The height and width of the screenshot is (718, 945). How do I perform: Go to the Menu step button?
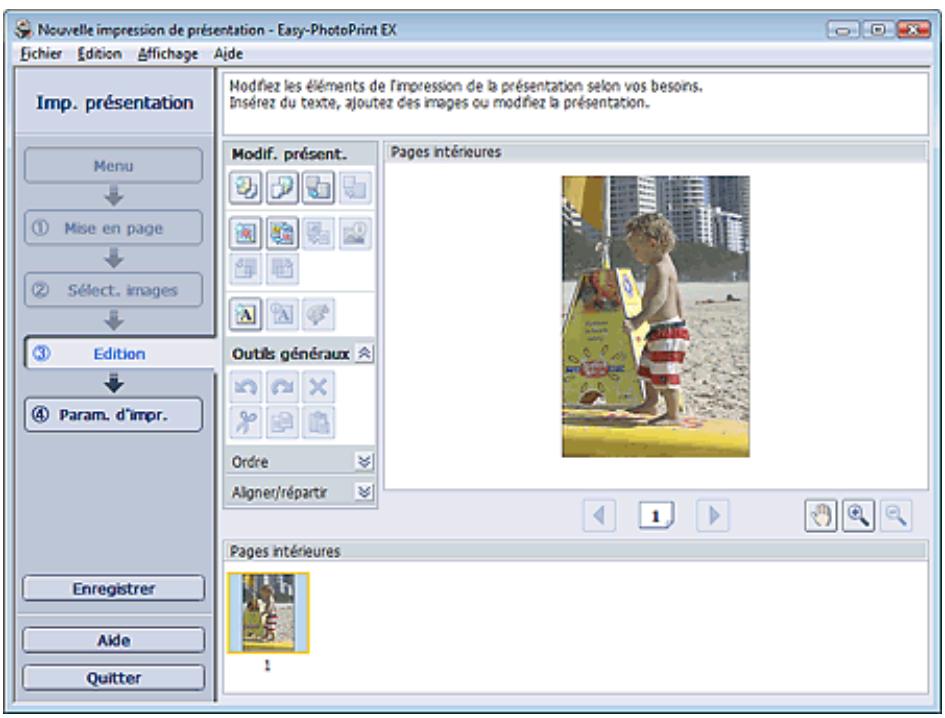coord(113,166)
